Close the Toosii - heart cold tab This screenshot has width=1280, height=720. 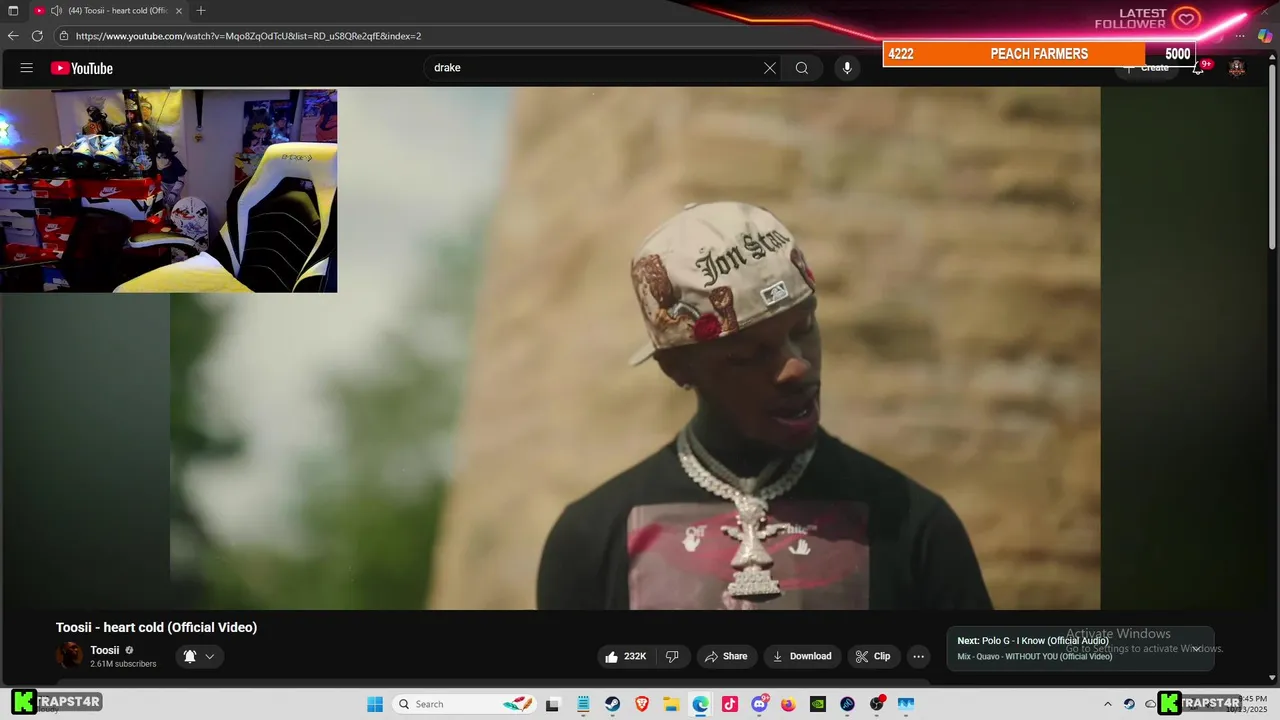pyautogui.click(x=179, y=10)
